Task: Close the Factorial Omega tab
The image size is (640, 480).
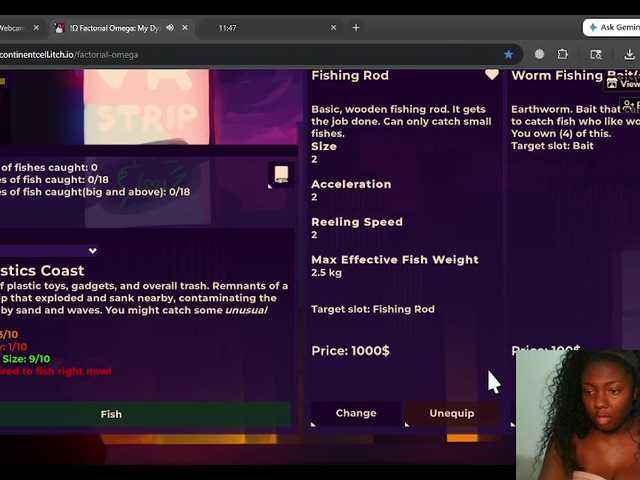Action: point(185,28)
